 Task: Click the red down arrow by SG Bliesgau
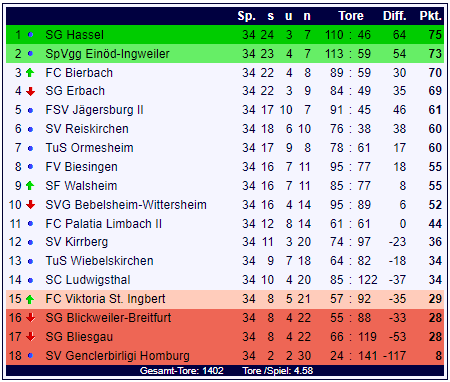coord(30,337)
